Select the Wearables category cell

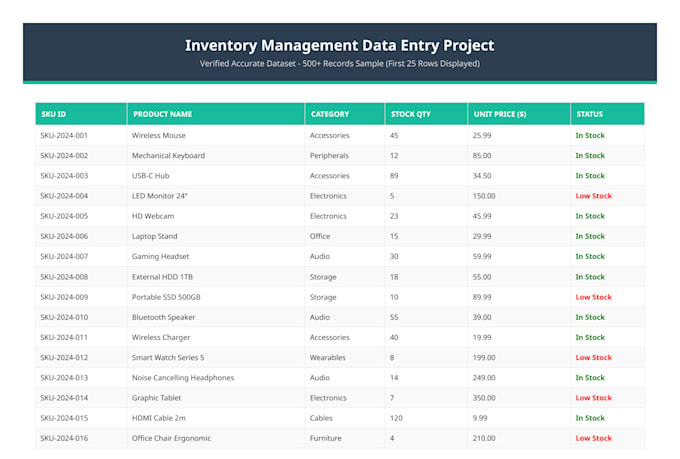click(345, 357)
